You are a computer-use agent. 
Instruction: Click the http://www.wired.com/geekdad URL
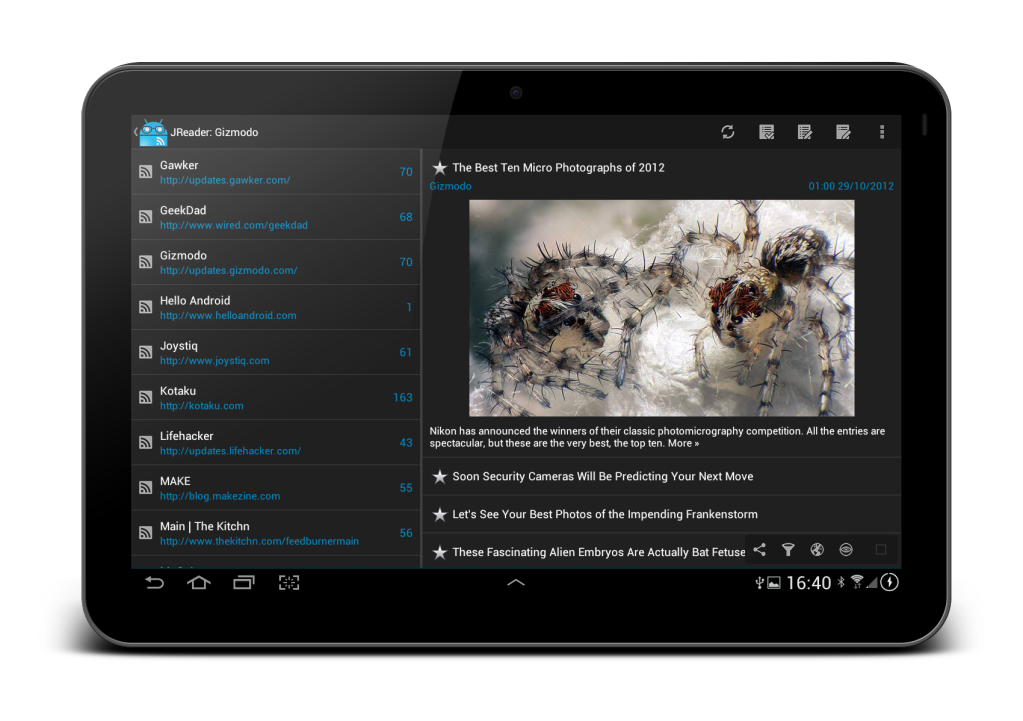pyautogui.click(x=234, y=225)
